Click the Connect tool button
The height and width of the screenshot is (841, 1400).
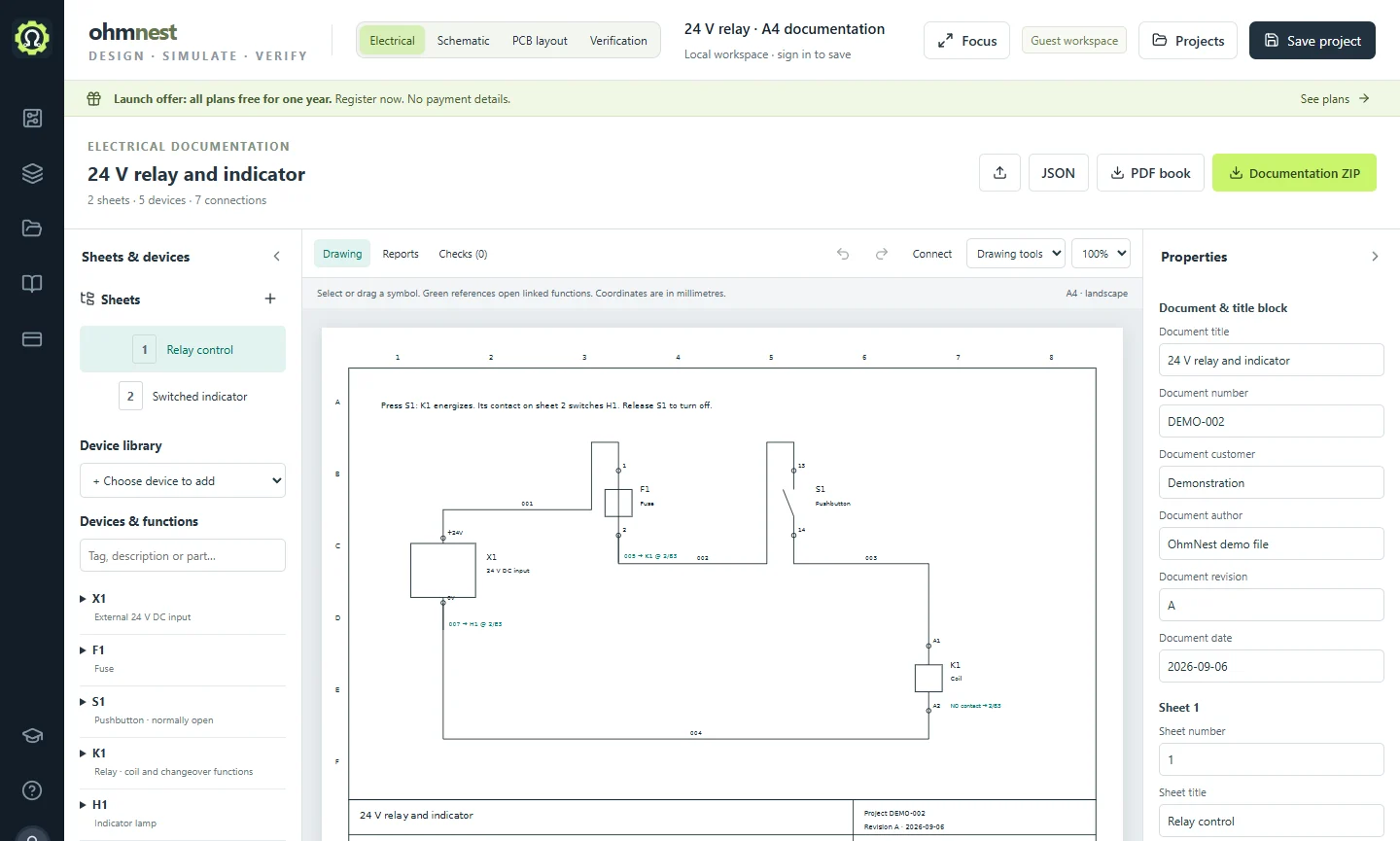tap(932, 254)
